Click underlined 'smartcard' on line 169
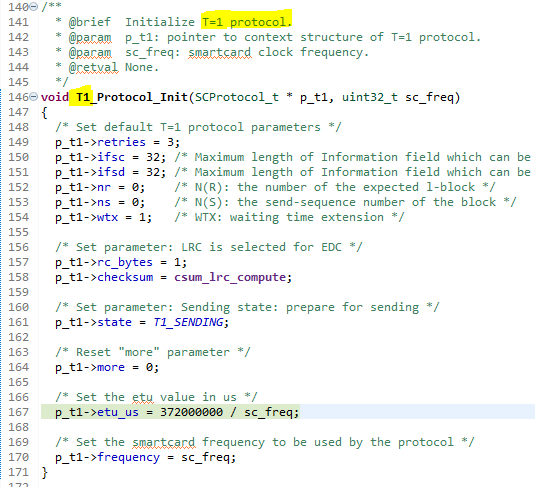The height and width of the screenshot is (487, 535). coord(164,443)
